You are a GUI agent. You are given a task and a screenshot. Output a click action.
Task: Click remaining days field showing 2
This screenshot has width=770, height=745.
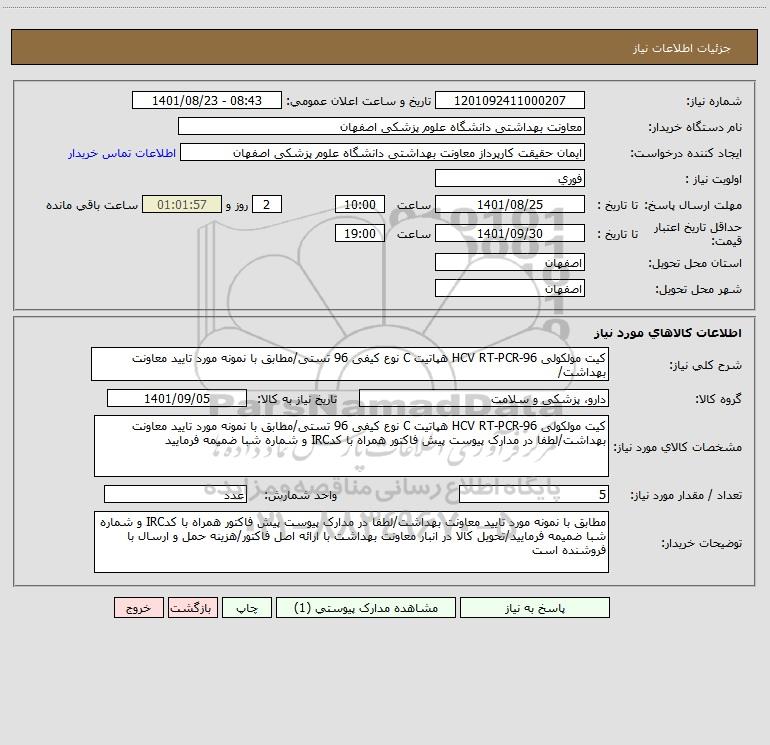click(267, 204)
